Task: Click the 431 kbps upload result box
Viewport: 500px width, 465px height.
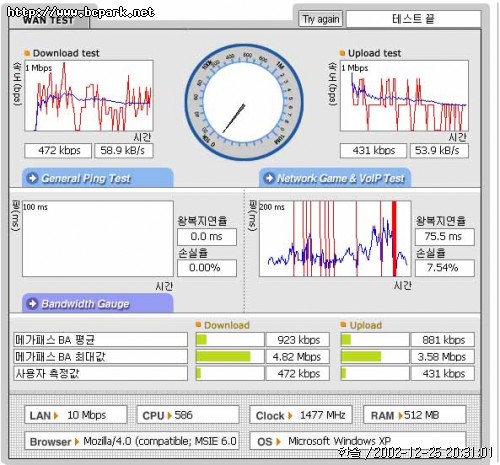Action: click(373, 151)
